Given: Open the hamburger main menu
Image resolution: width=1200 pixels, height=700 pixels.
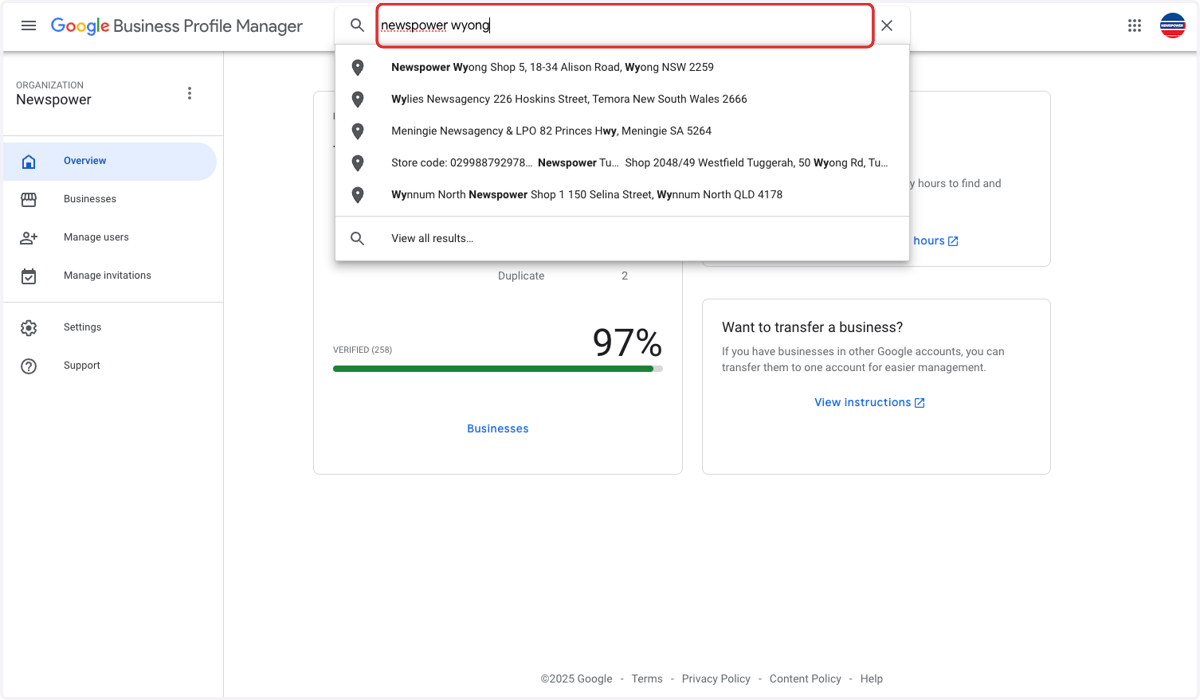Looking at the screenshot, I should [x=29, y=26].
